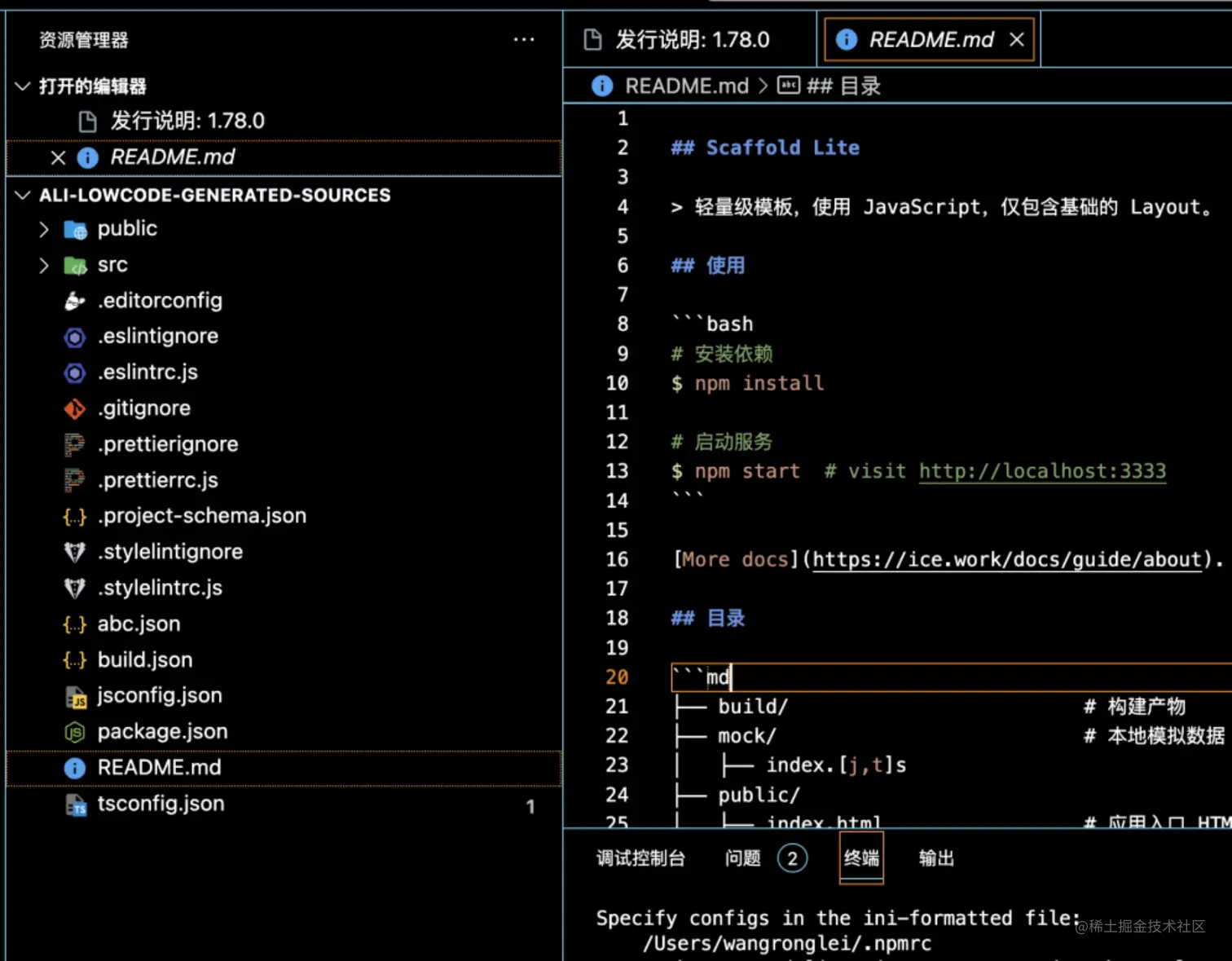Switch to the 输出 panel tab
1232x961 pixels.
coord(936,858)
